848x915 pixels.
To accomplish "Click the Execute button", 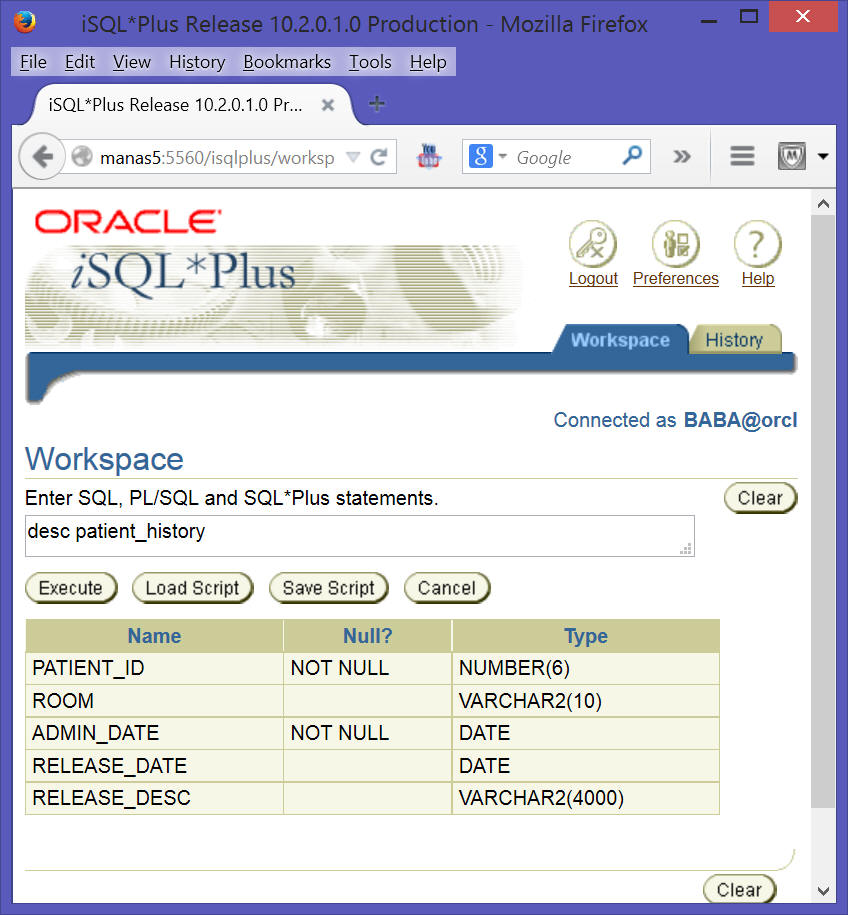I will click(71, 588).
